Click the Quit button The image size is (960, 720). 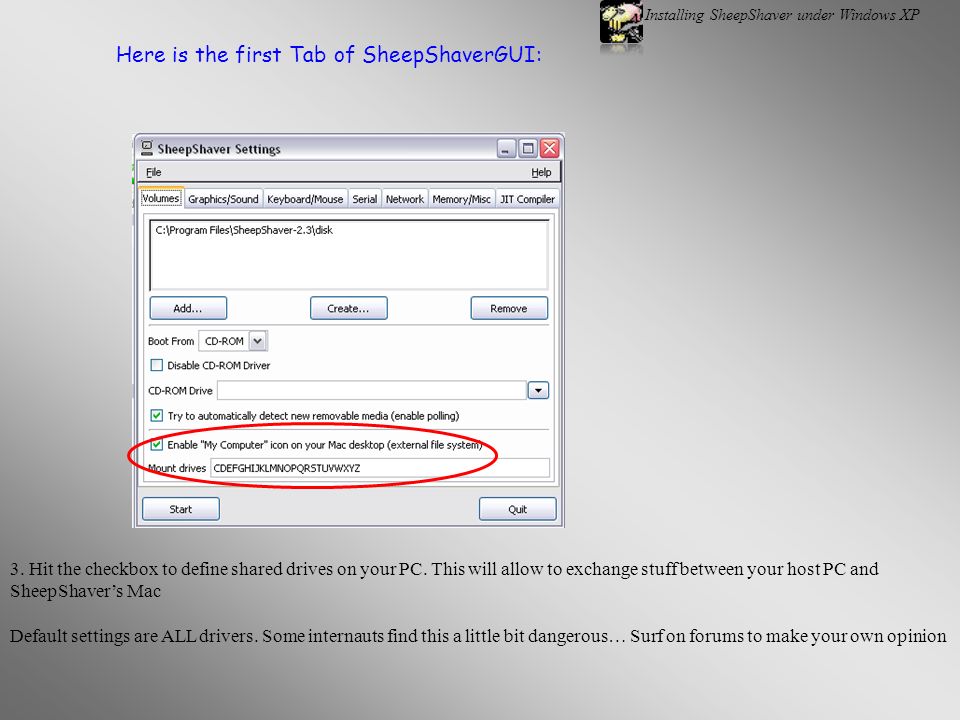517,509
